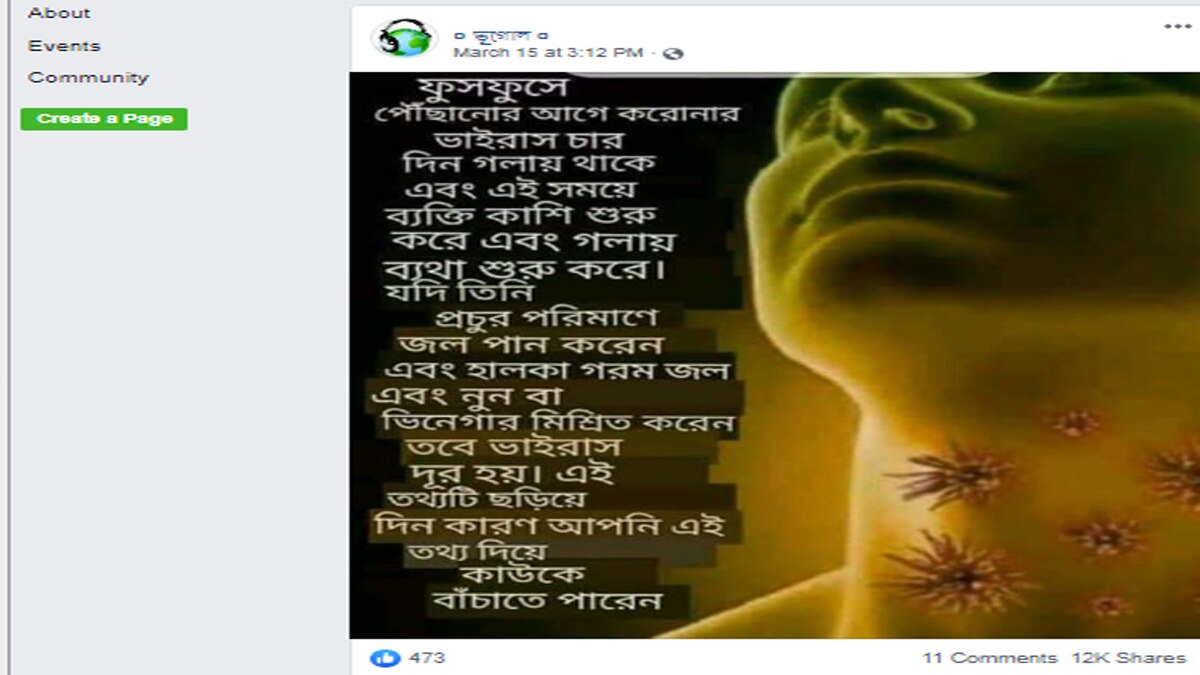View who reacted via the 473 count
This screenshot has height=675, width=1200.
click(x=427, y=658)
